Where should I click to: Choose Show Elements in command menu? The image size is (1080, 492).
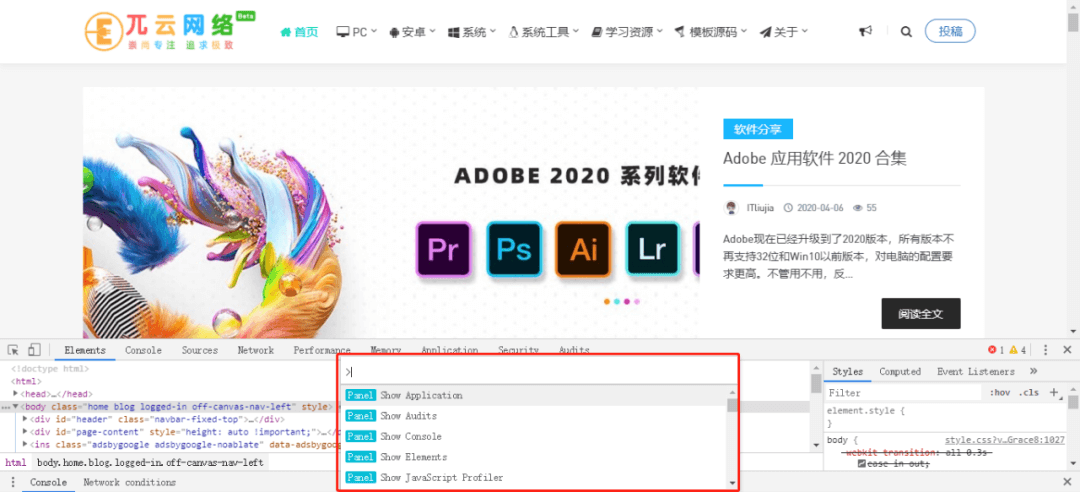point(534,457)
